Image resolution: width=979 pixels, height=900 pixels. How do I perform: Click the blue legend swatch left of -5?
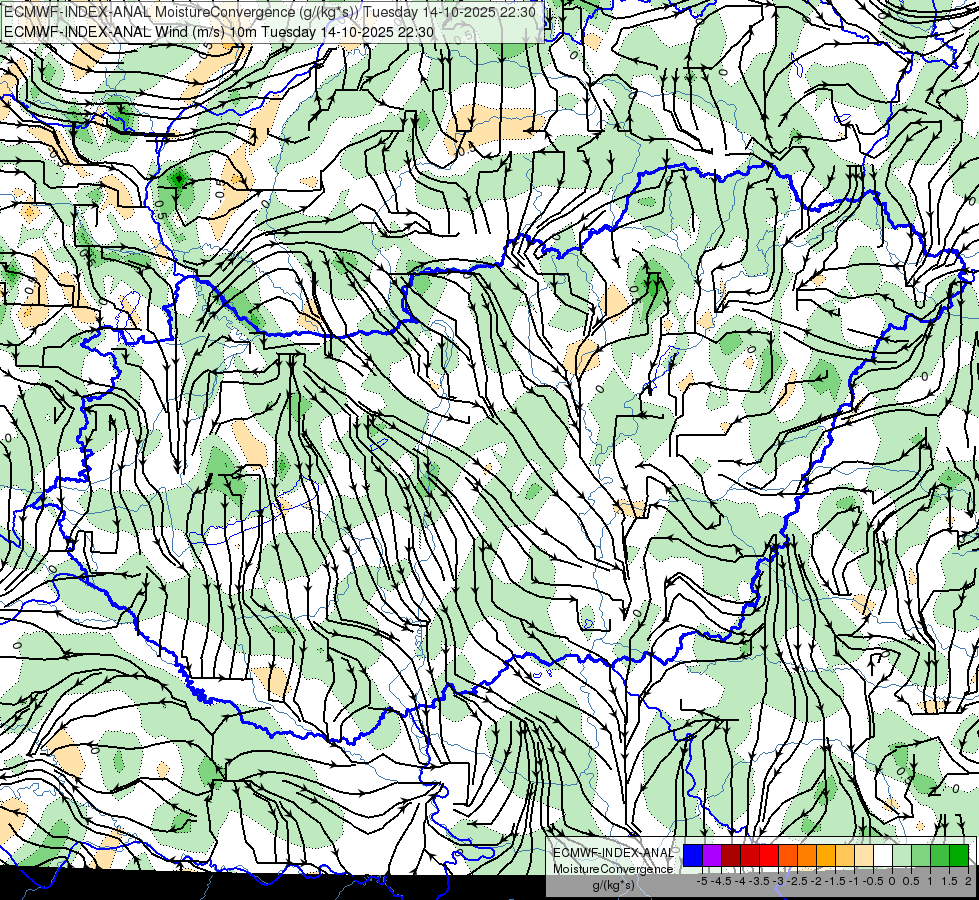[x=692, y=855]
